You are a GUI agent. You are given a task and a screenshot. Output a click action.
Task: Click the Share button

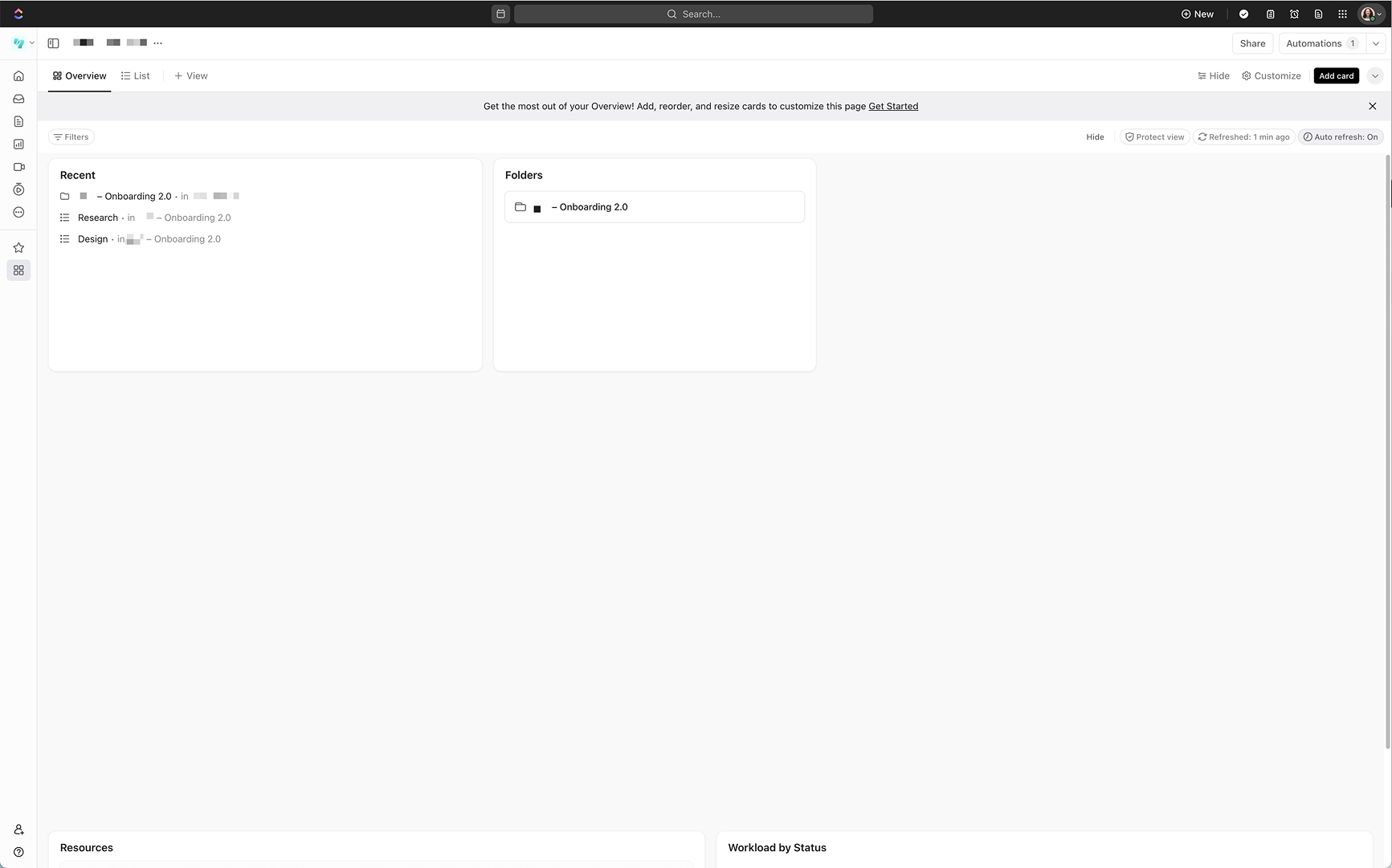click(1252, 43)
